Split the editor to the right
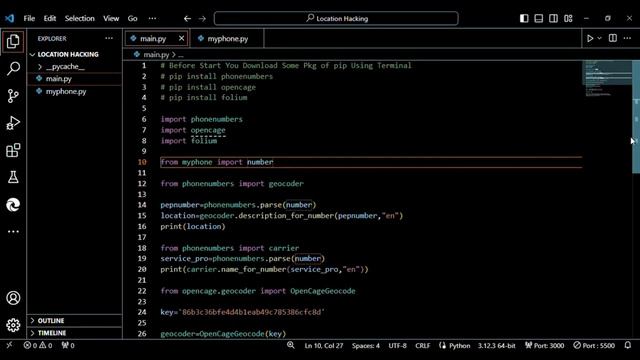The height and width of the screenshot is (360, 640). click(613, 38)
